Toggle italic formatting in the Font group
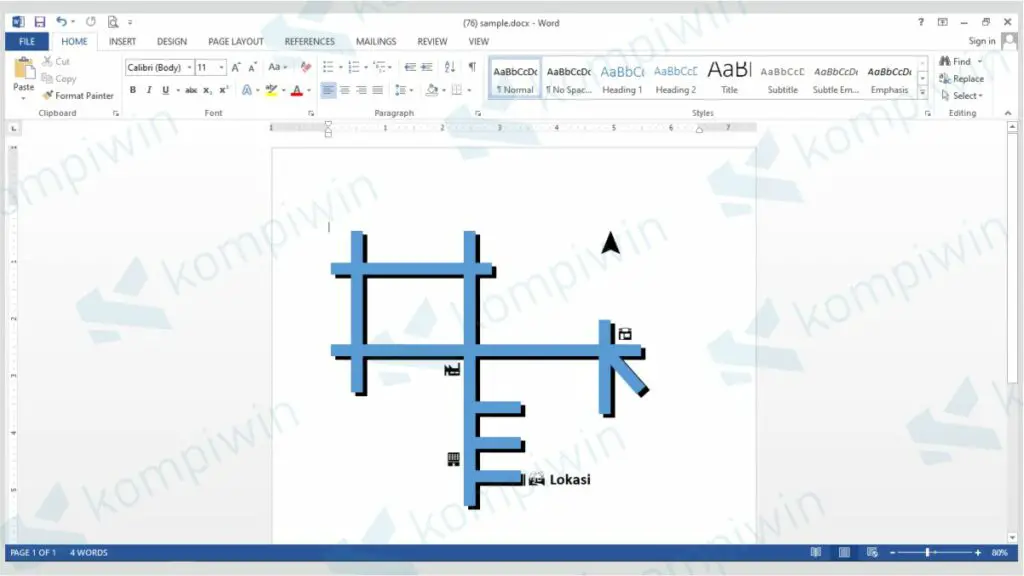This screenshot has height=576, width=1024. (148, 89)
